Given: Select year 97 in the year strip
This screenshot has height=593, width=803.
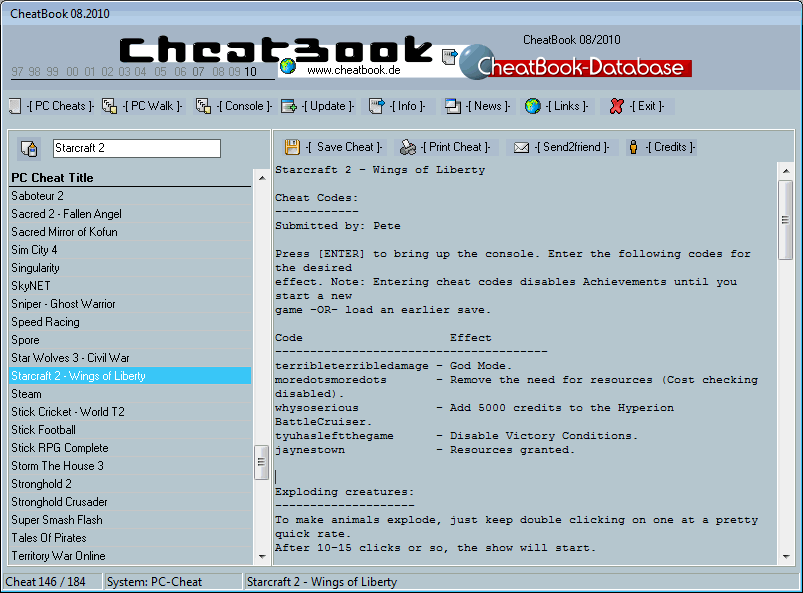Looking at the screenshot, I should click(17, 72).
